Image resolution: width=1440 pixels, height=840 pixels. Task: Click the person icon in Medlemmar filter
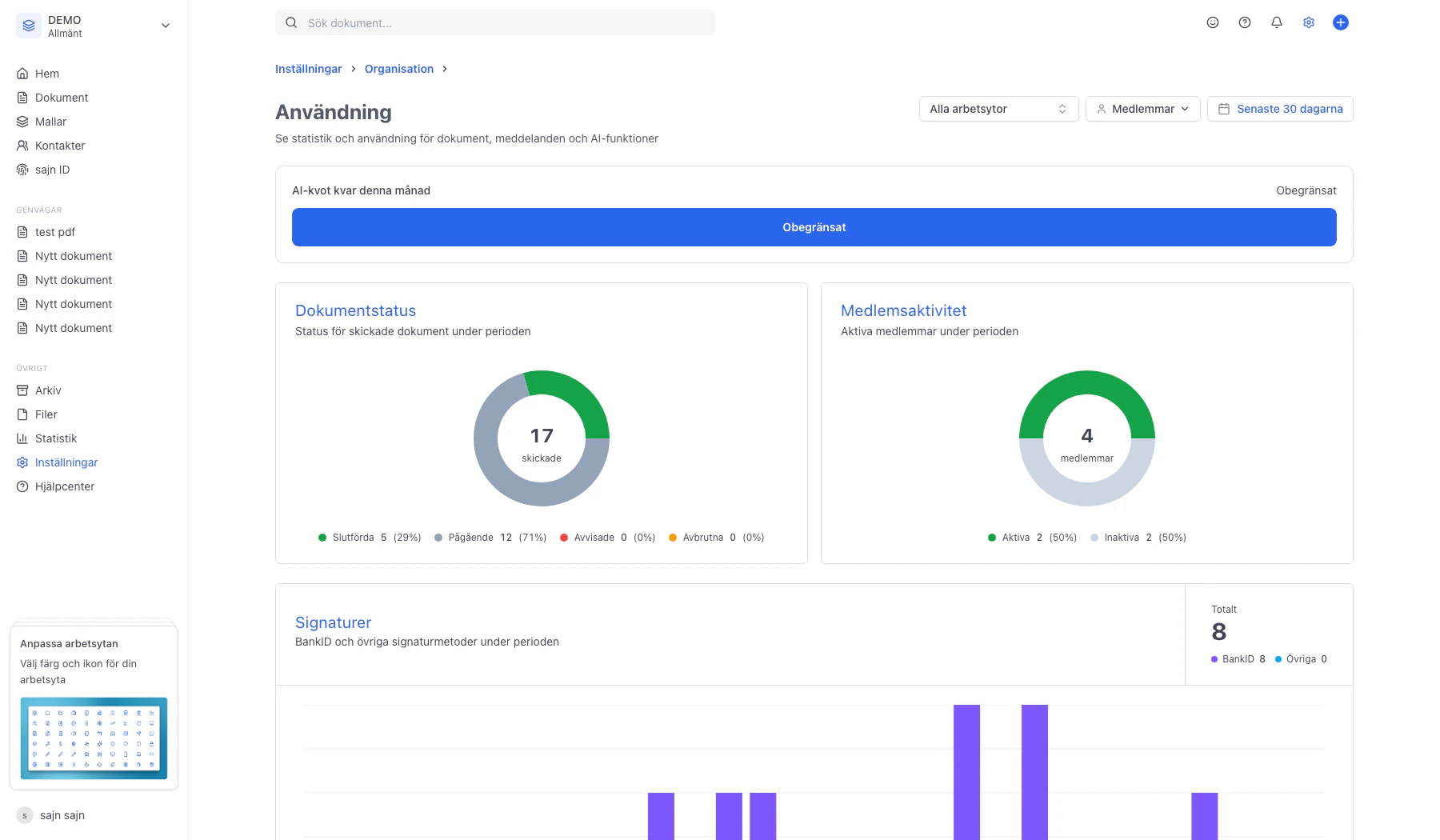1102,109
